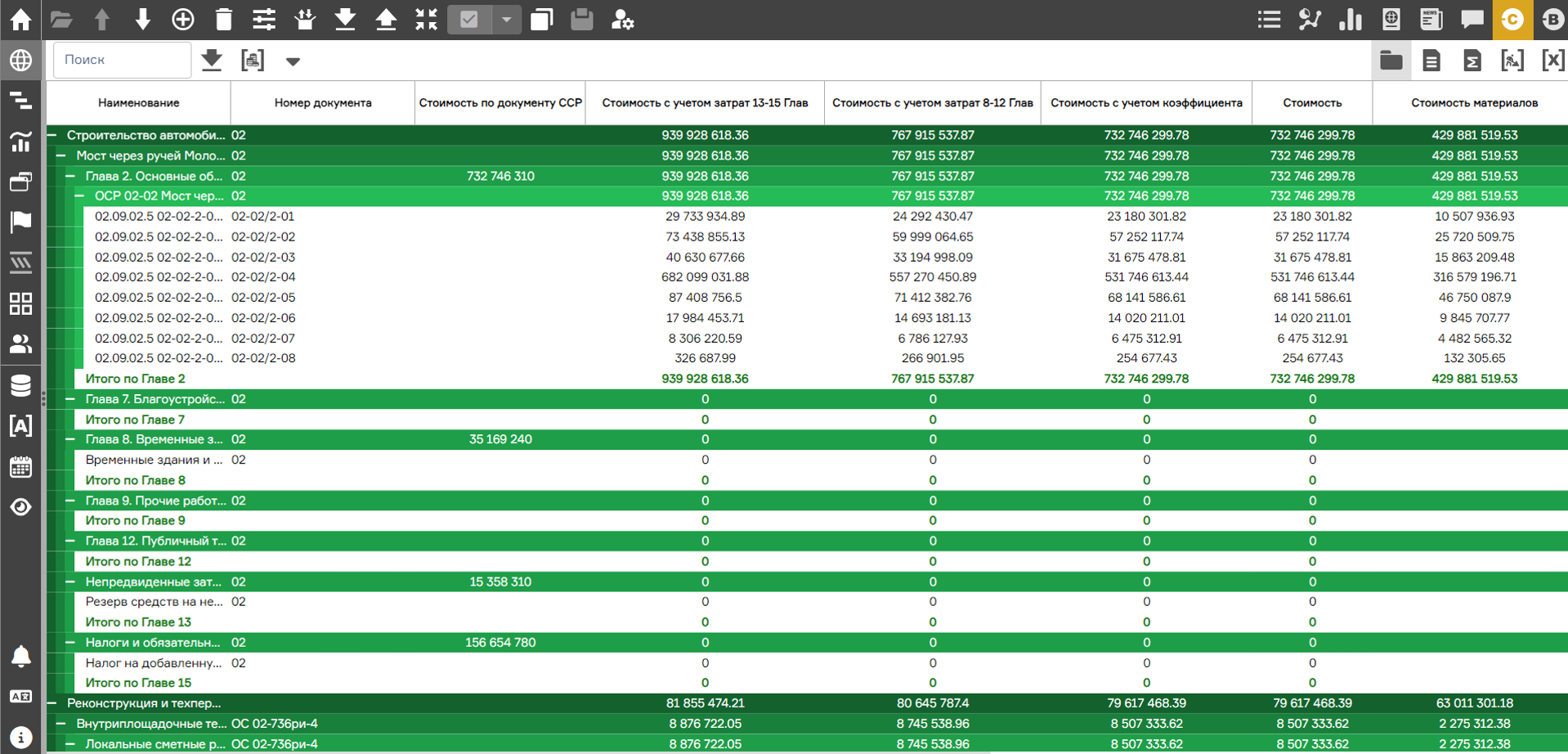Select document lines view tab
The image size is (1568, 754).
(1431, 60)
